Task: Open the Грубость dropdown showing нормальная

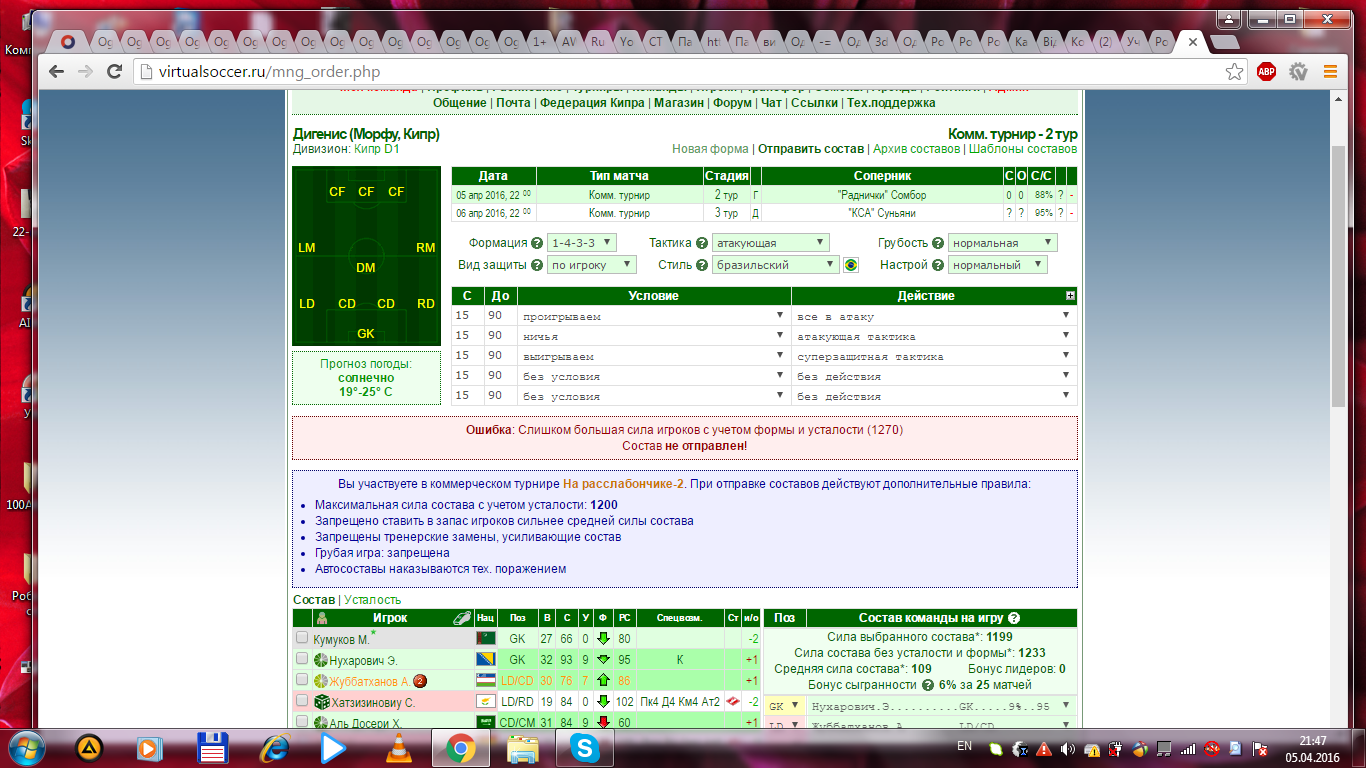Action: (1003, 243)
